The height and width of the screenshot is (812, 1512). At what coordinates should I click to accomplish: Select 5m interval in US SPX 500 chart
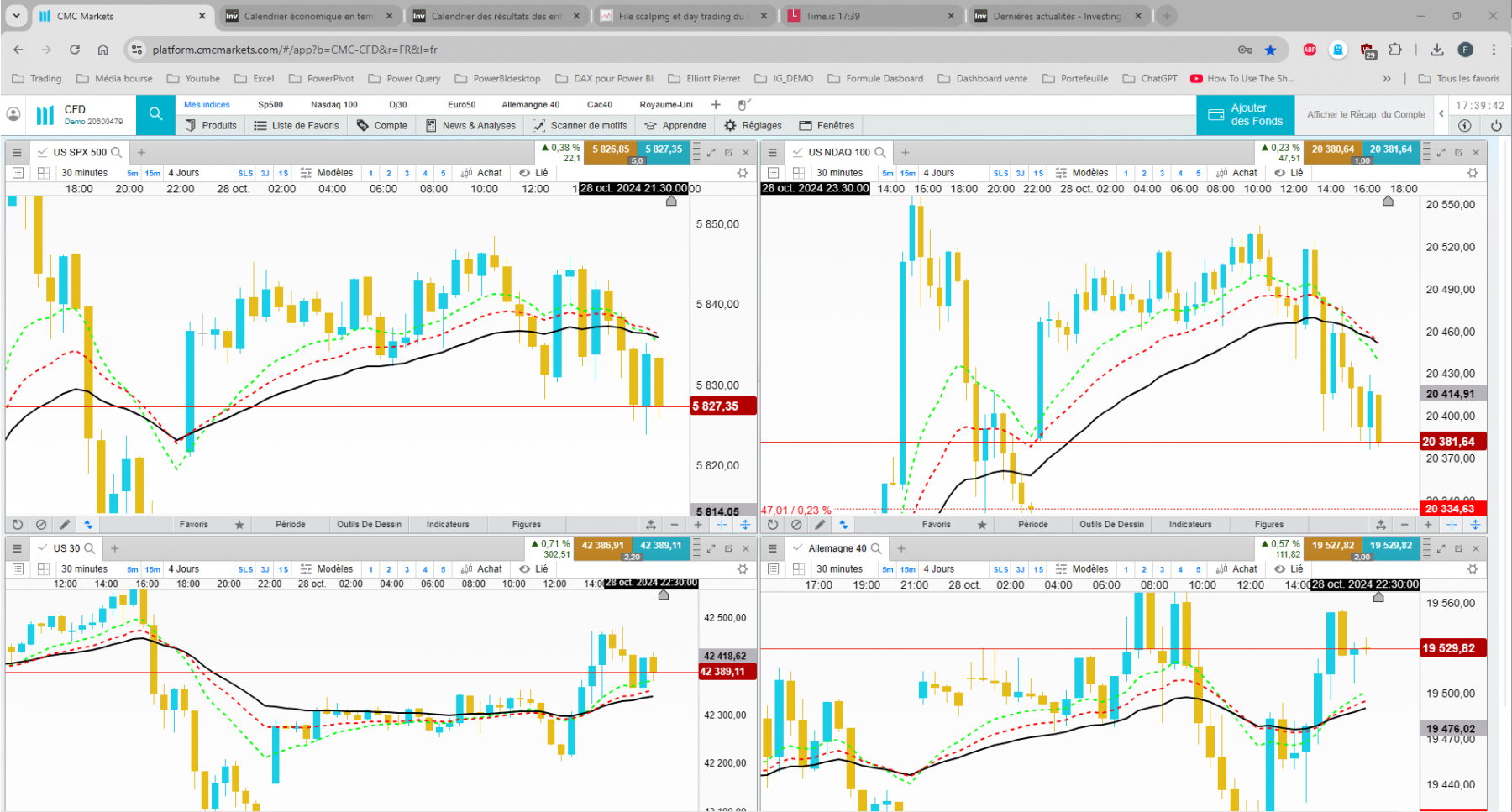133,173
